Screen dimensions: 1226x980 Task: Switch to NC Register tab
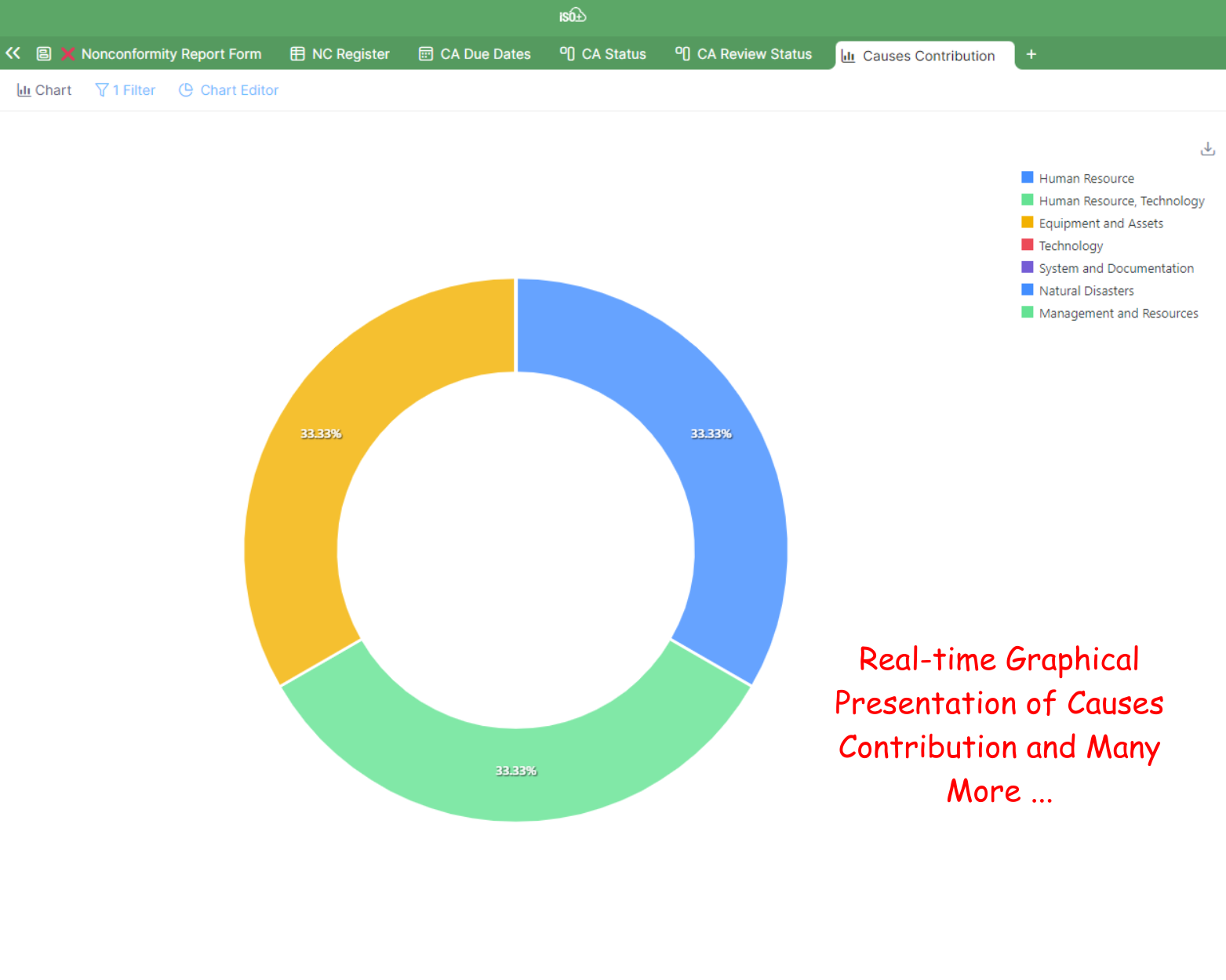tap(340, 54)
